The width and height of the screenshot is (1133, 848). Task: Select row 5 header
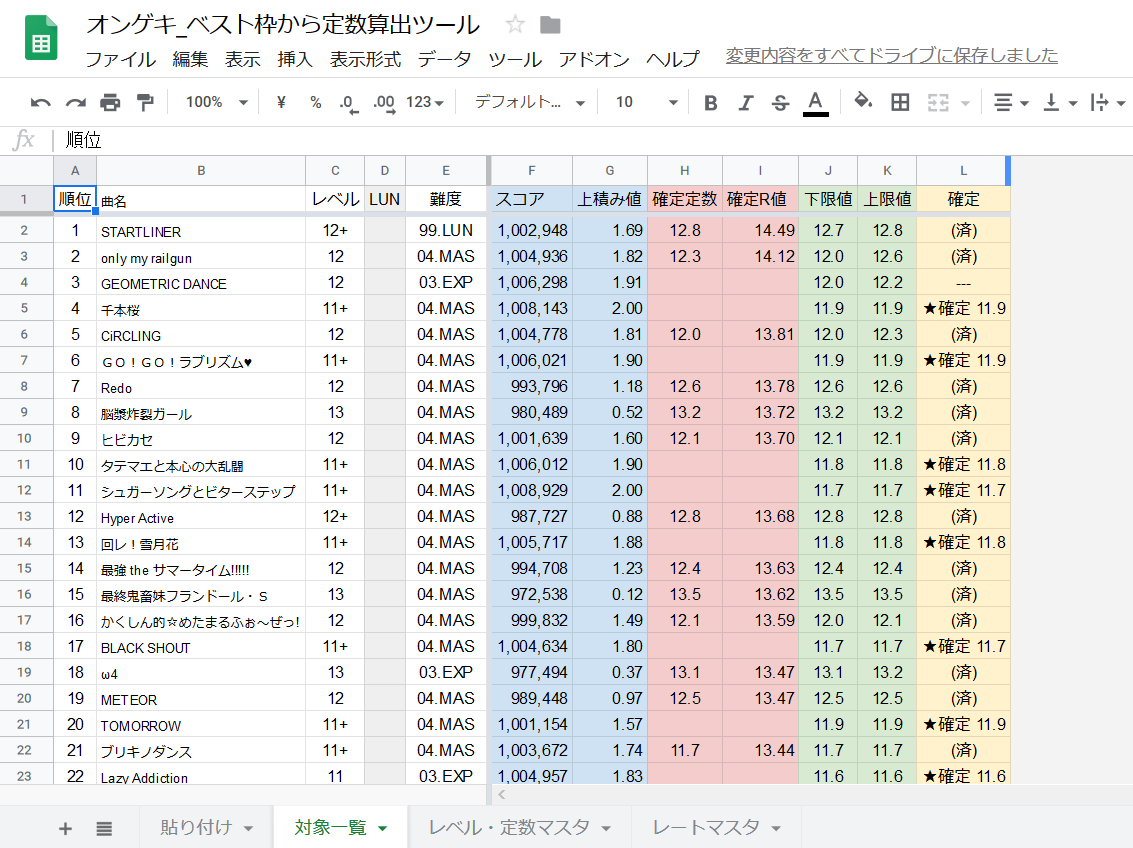(25, 308)
